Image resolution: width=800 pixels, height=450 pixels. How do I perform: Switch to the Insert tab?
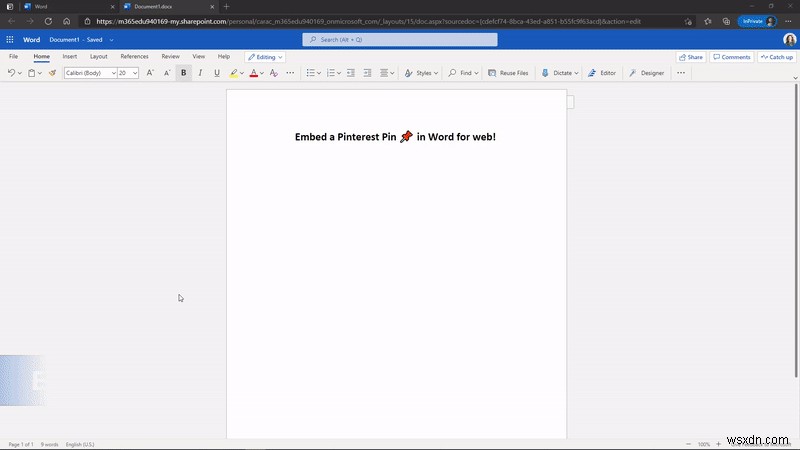click(70, 57)
